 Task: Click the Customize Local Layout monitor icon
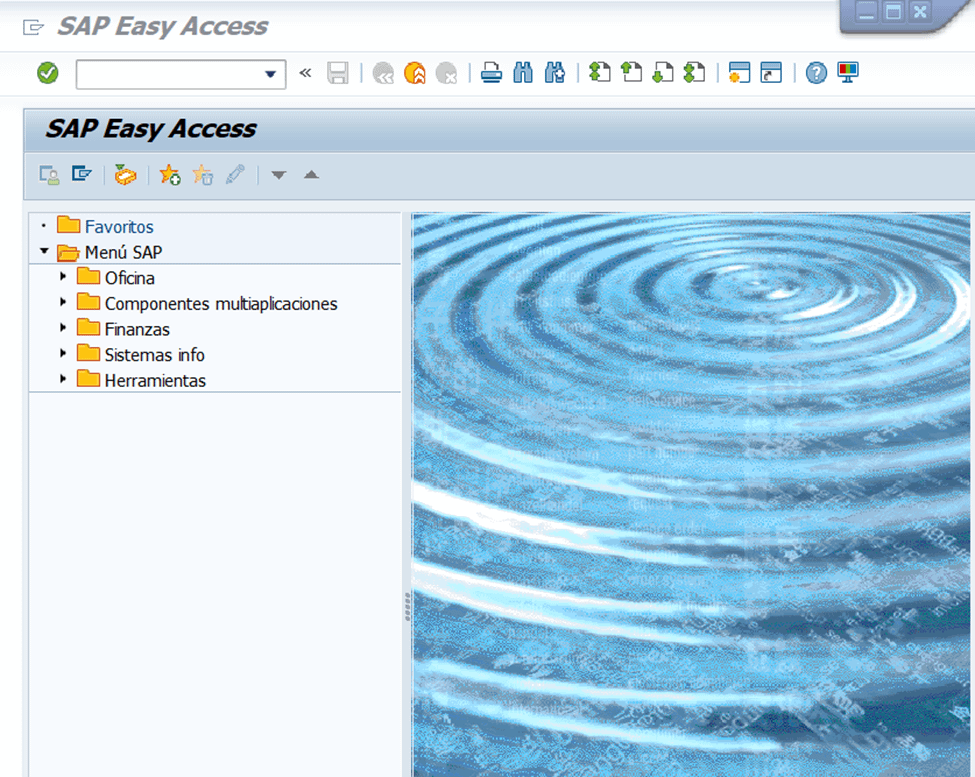coord(848,73)
